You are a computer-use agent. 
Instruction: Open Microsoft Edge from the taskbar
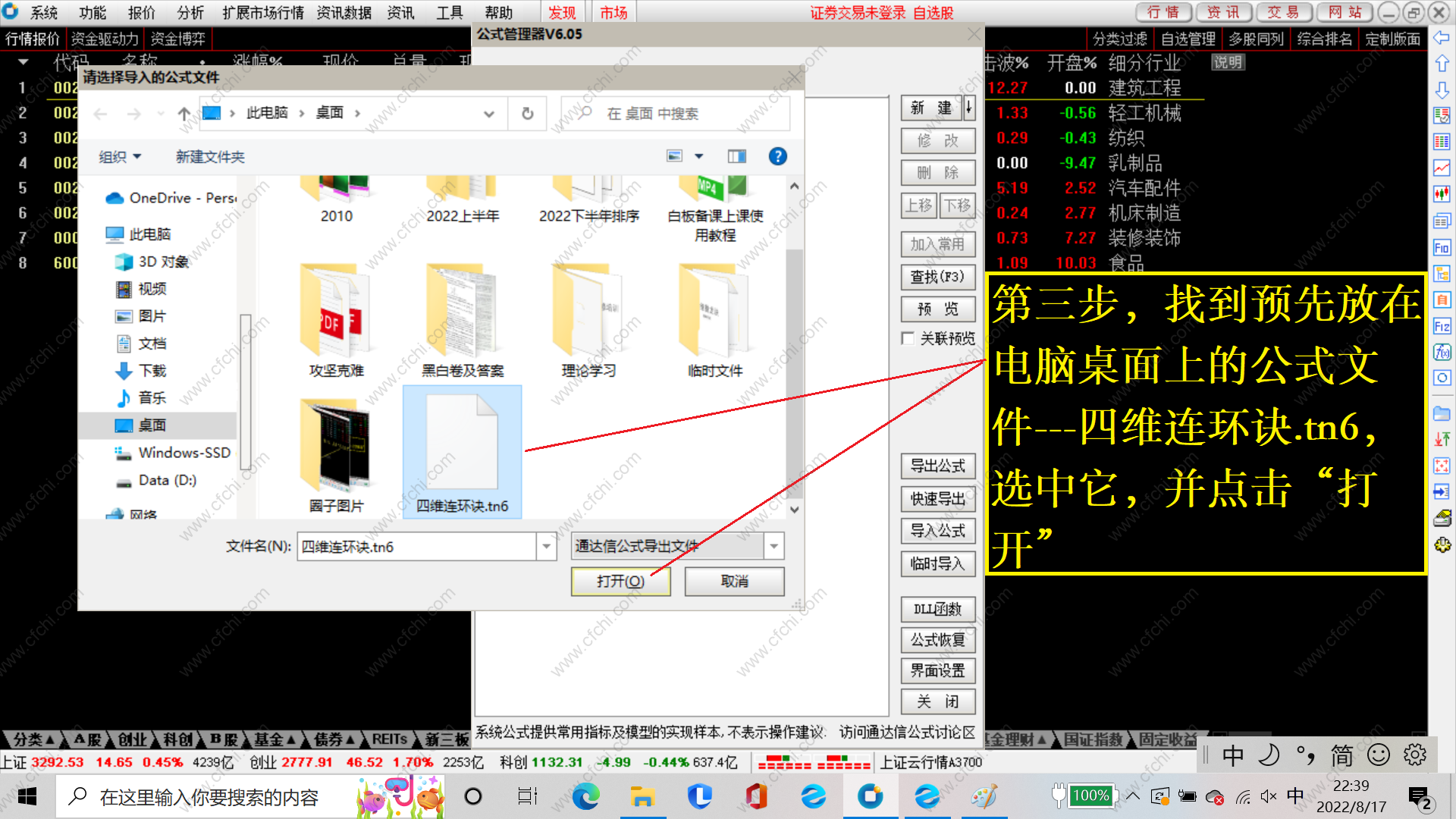585,796
